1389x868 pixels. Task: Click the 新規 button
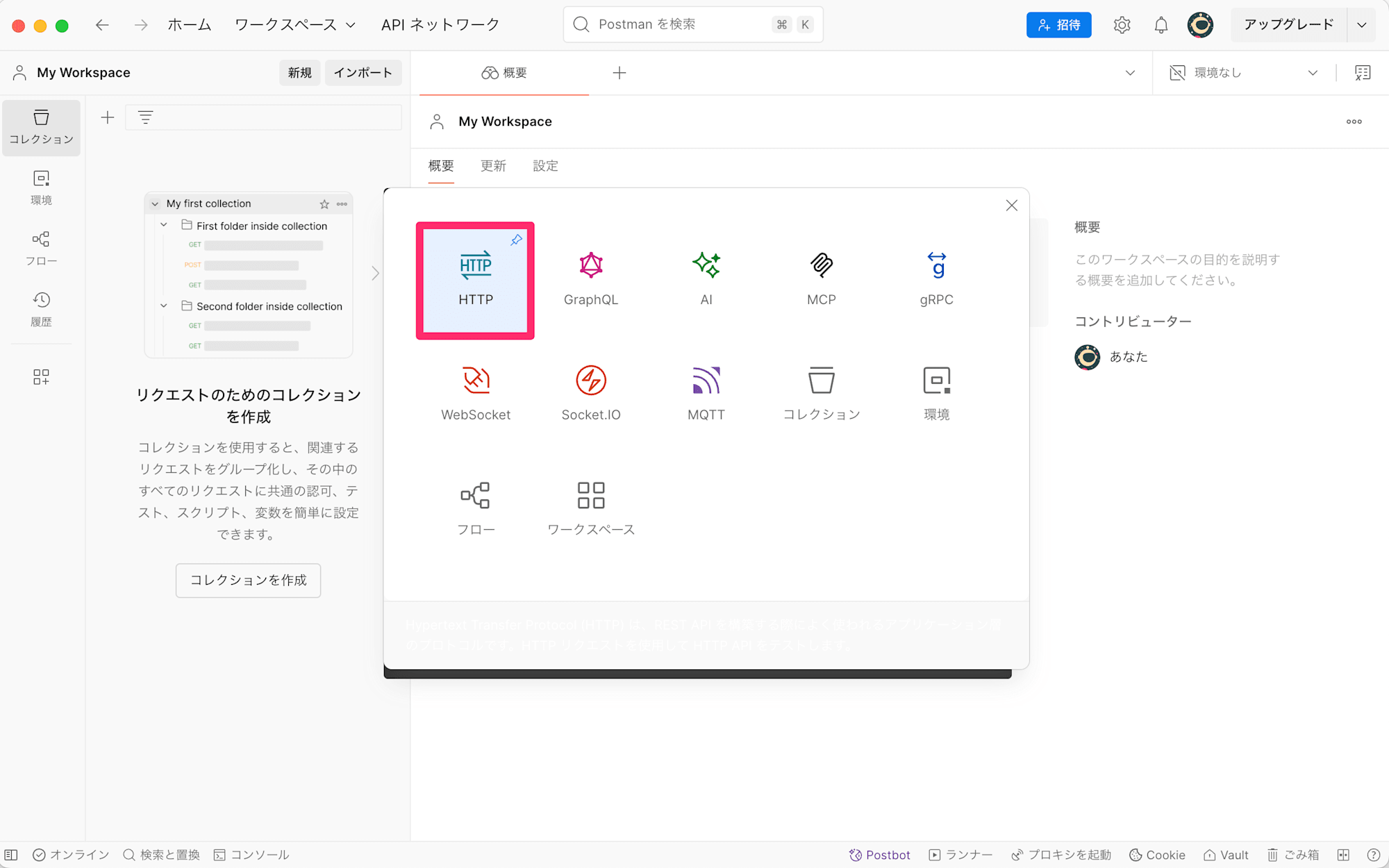coord(299,73)
